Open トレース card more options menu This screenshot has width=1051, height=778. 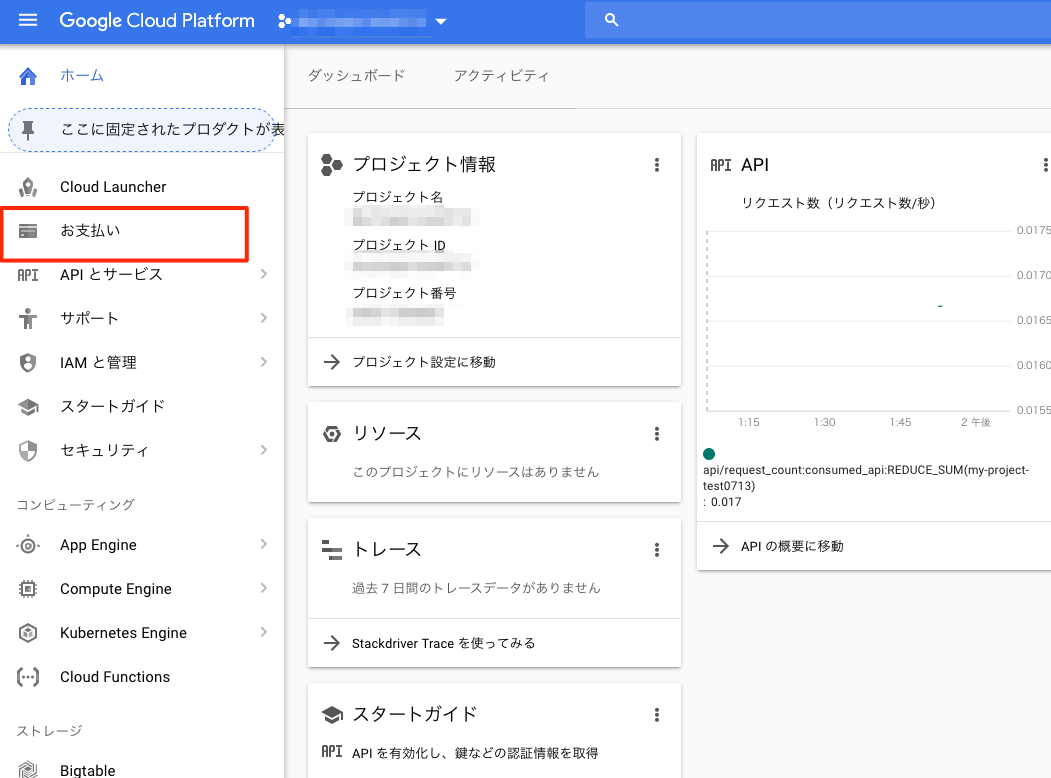pyautogui.click(x=657, y=550)
